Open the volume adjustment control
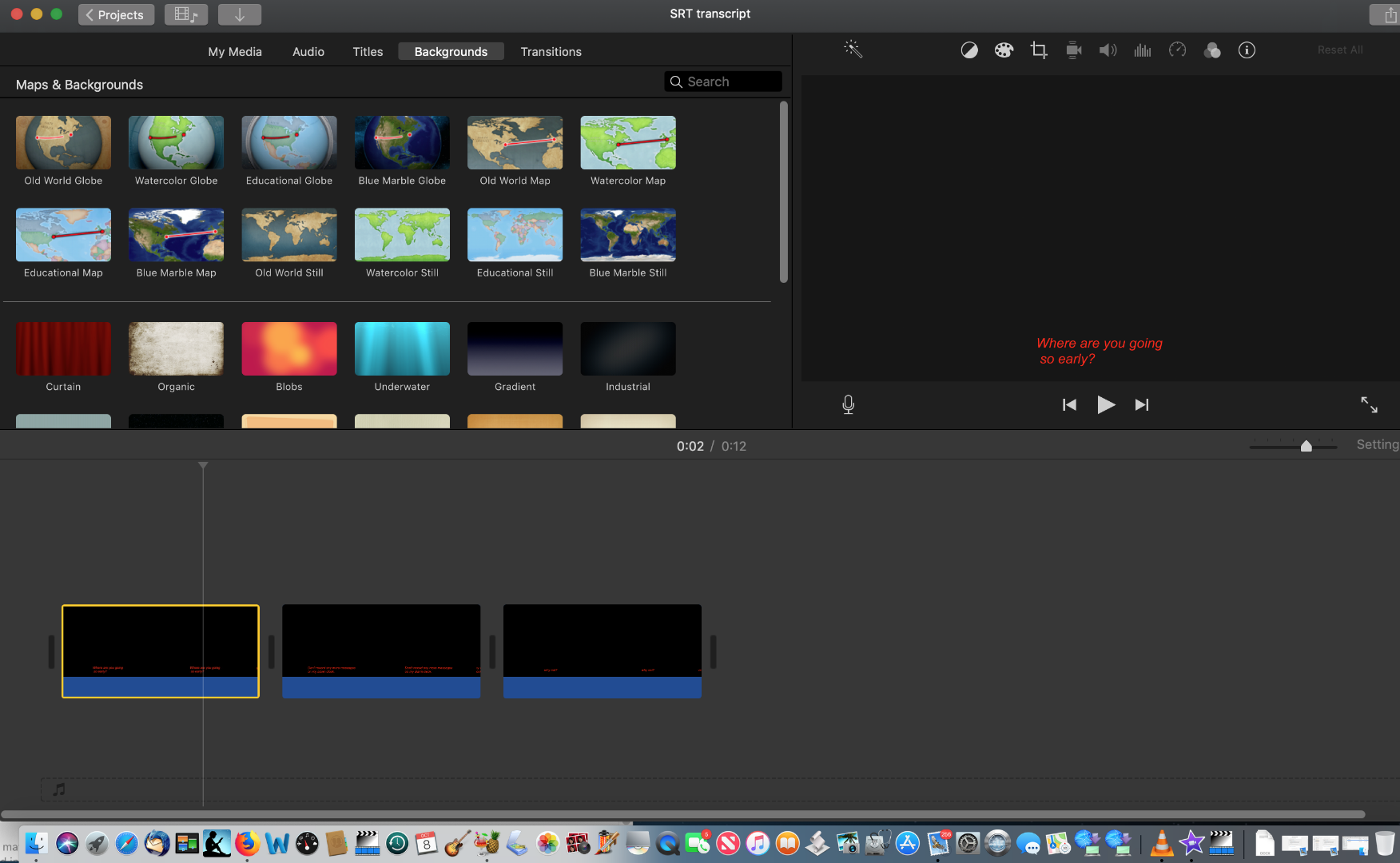This screenshot has height=863, width=1400. (1108, 50)
